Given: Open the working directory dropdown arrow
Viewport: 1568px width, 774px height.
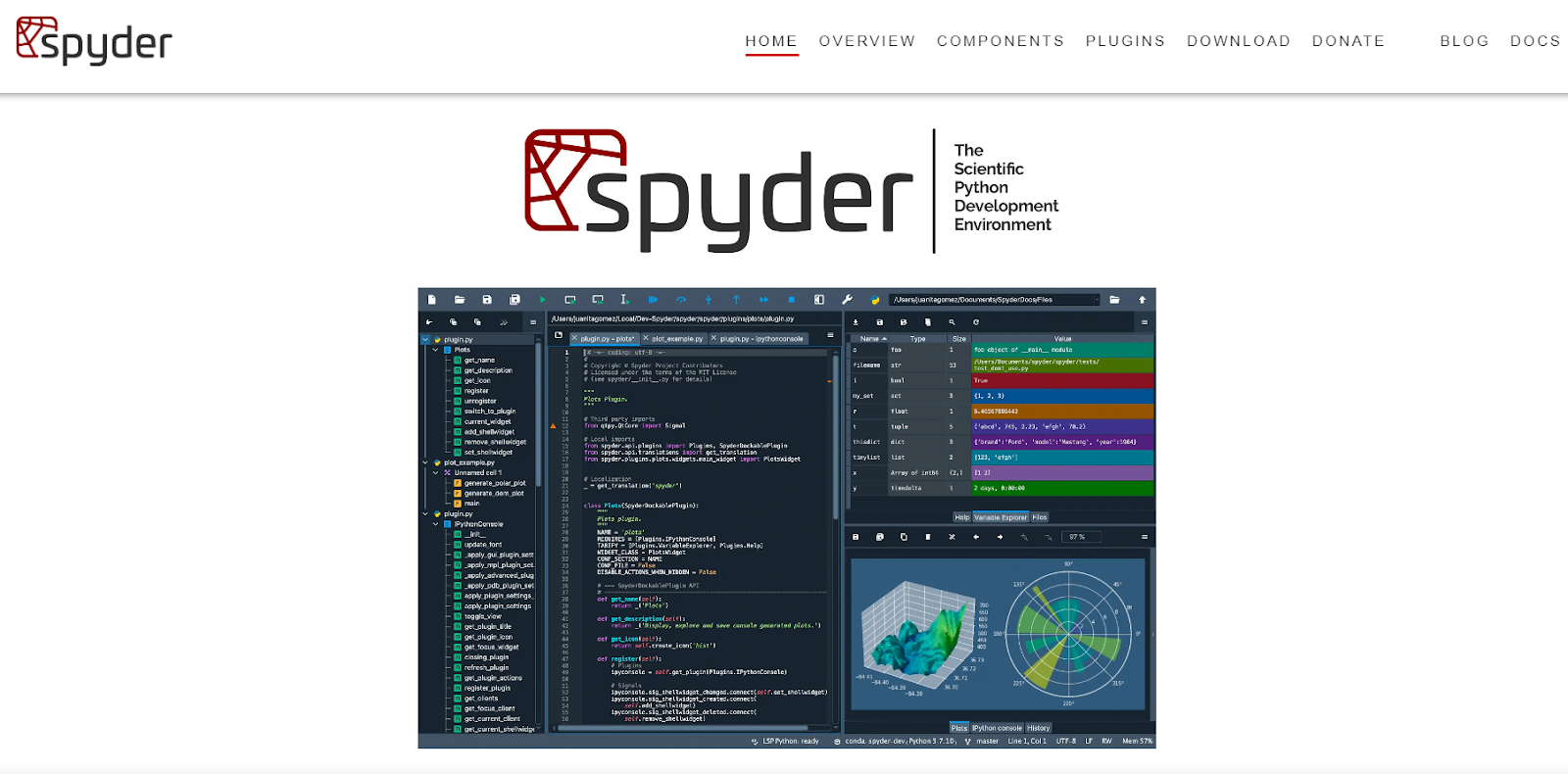Looking at the screenshot, I should tap(1096, 300).
